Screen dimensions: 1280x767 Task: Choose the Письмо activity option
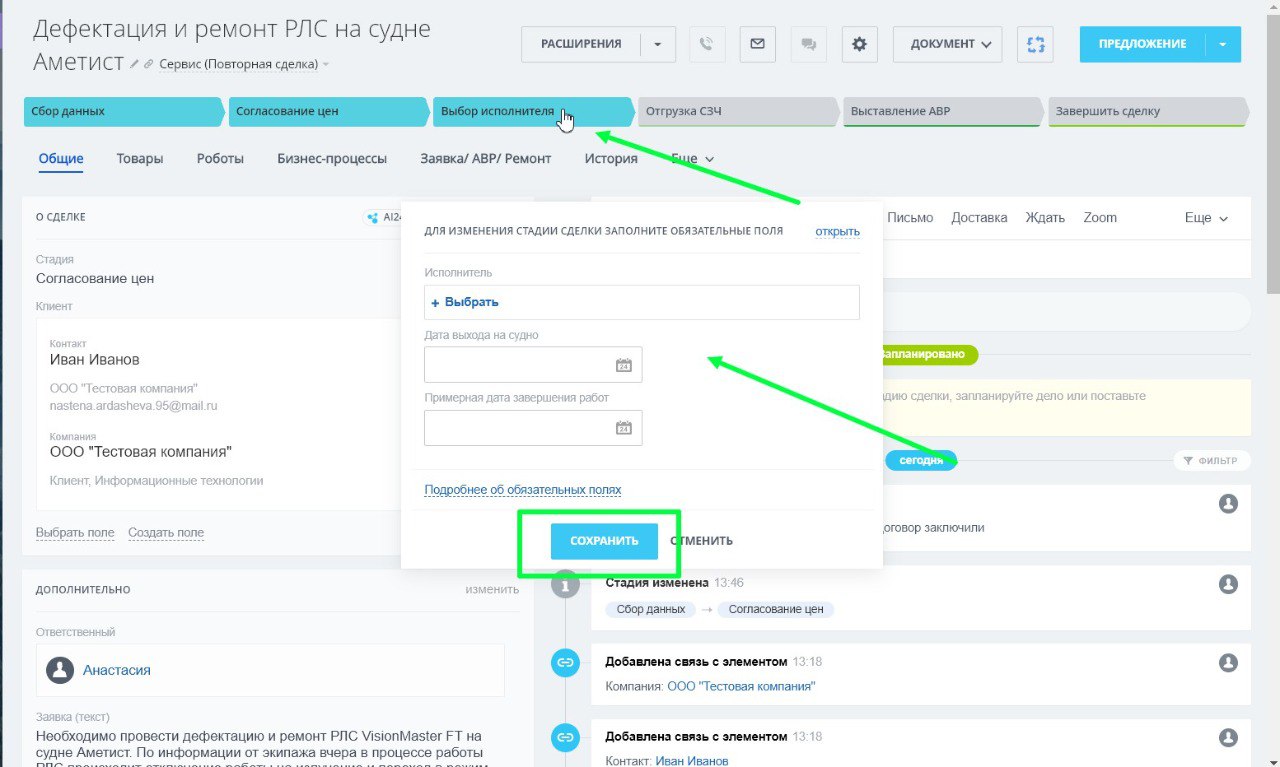tap(910, 218)
